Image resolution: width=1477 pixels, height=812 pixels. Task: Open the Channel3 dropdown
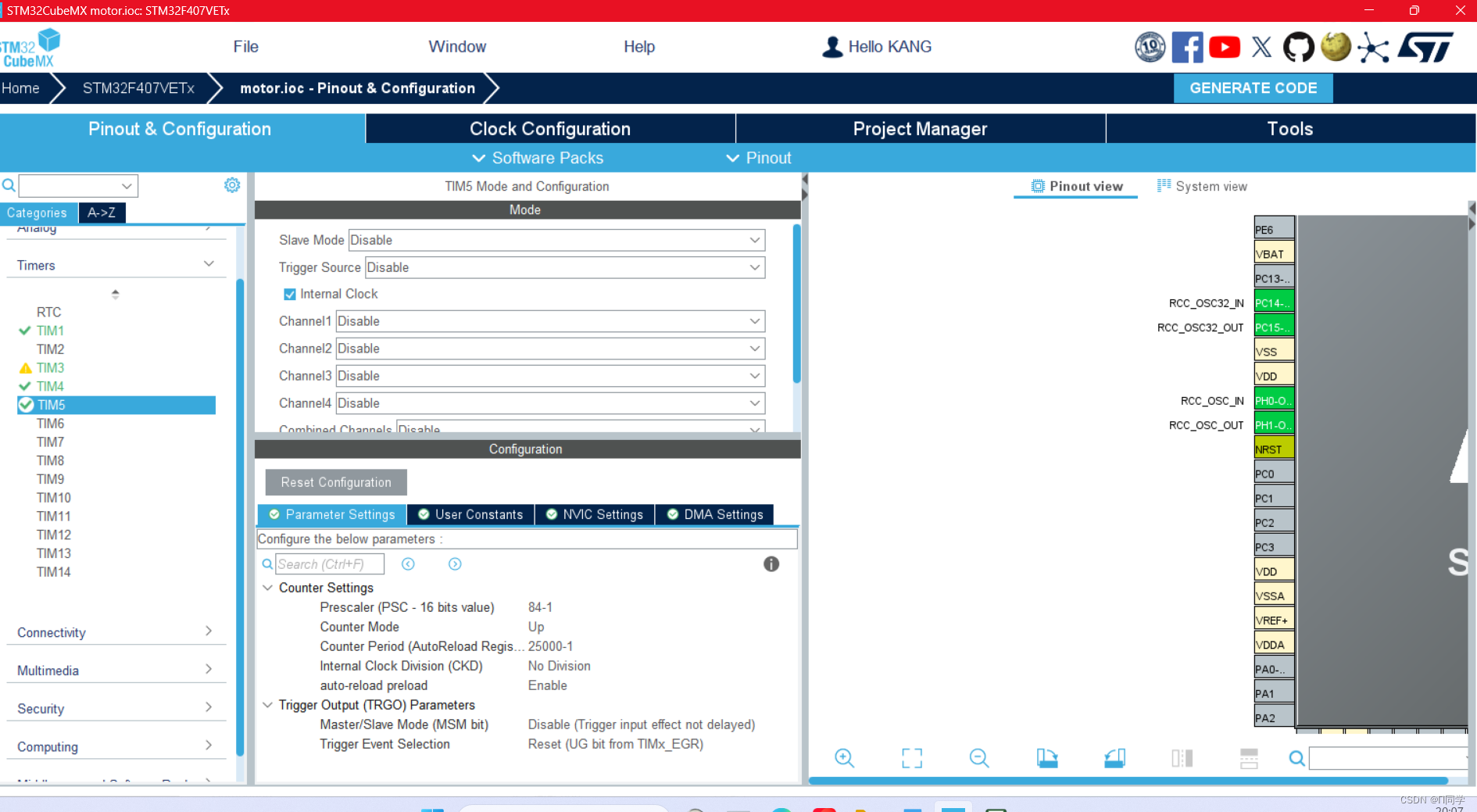coord(550,376)
